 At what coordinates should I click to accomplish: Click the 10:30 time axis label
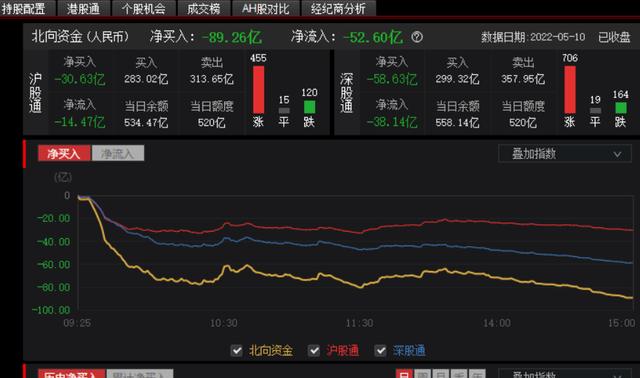coord(223,323)
